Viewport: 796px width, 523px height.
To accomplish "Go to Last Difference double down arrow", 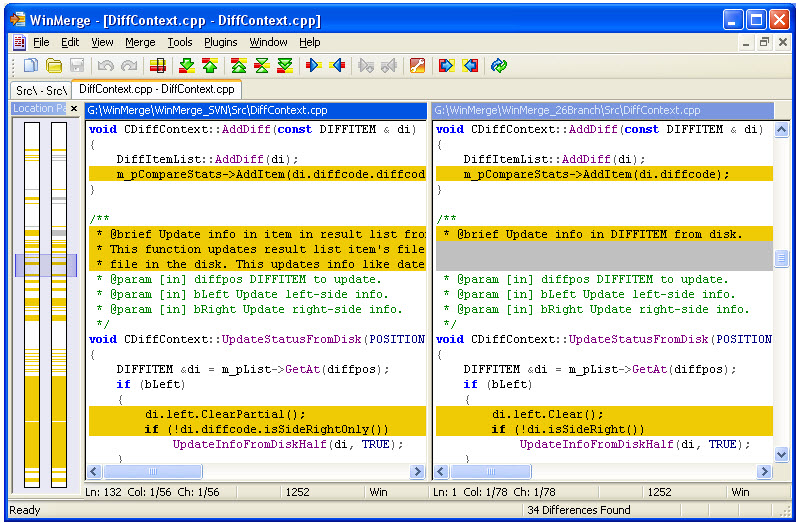I will pos(285,66).
